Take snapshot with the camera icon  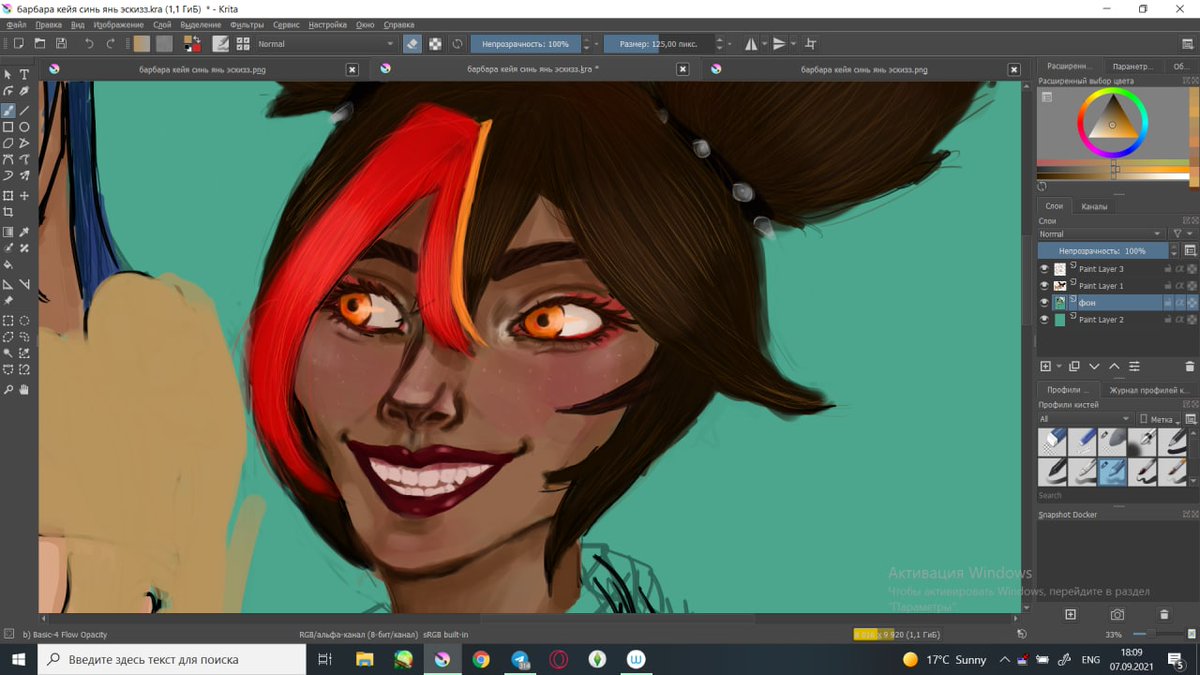(1117, 614)
